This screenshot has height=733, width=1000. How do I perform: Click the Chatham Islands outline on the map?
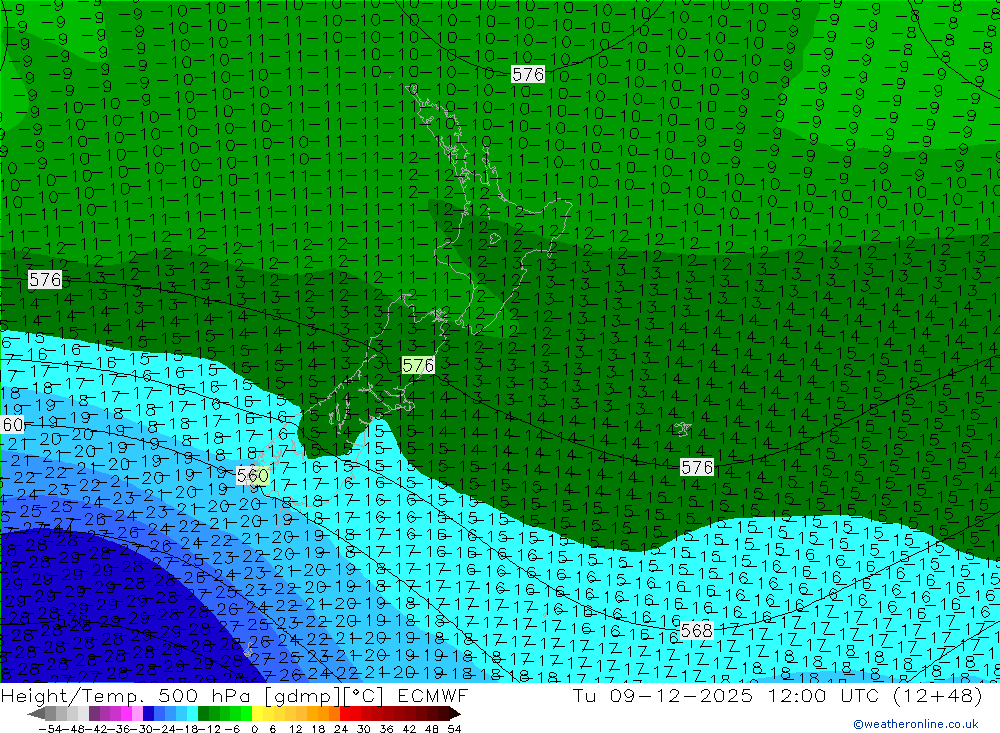click(682, 429)
